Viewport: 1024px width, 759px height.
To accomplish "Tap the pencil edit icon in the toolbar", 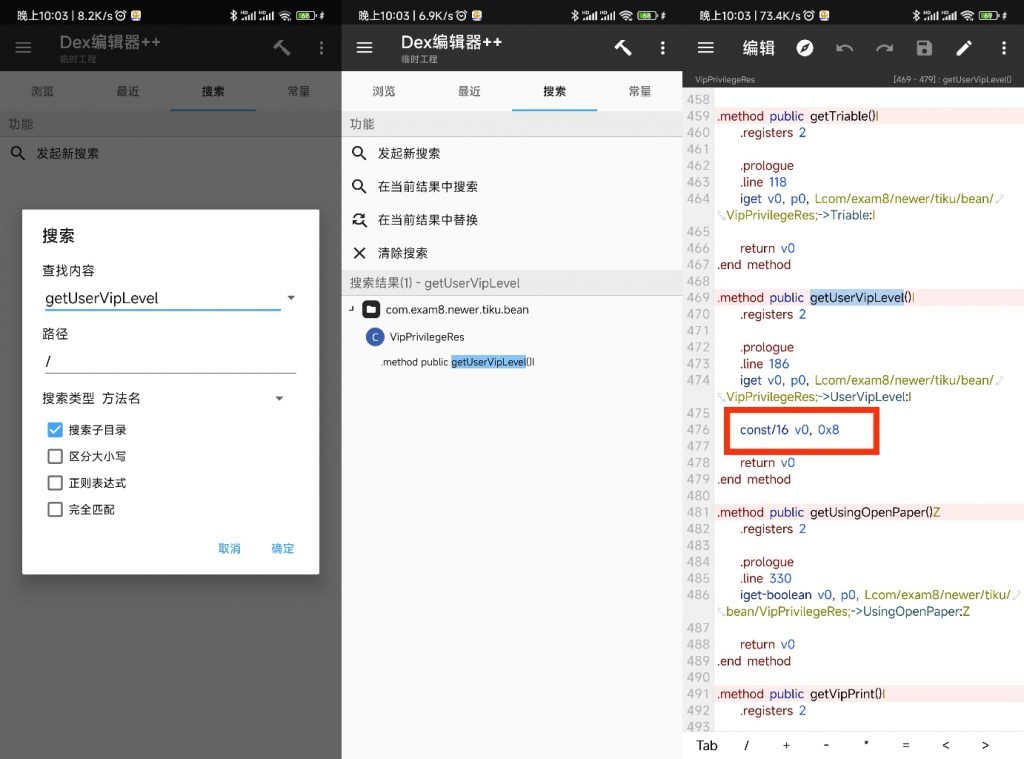I will [x=963, y=47].
